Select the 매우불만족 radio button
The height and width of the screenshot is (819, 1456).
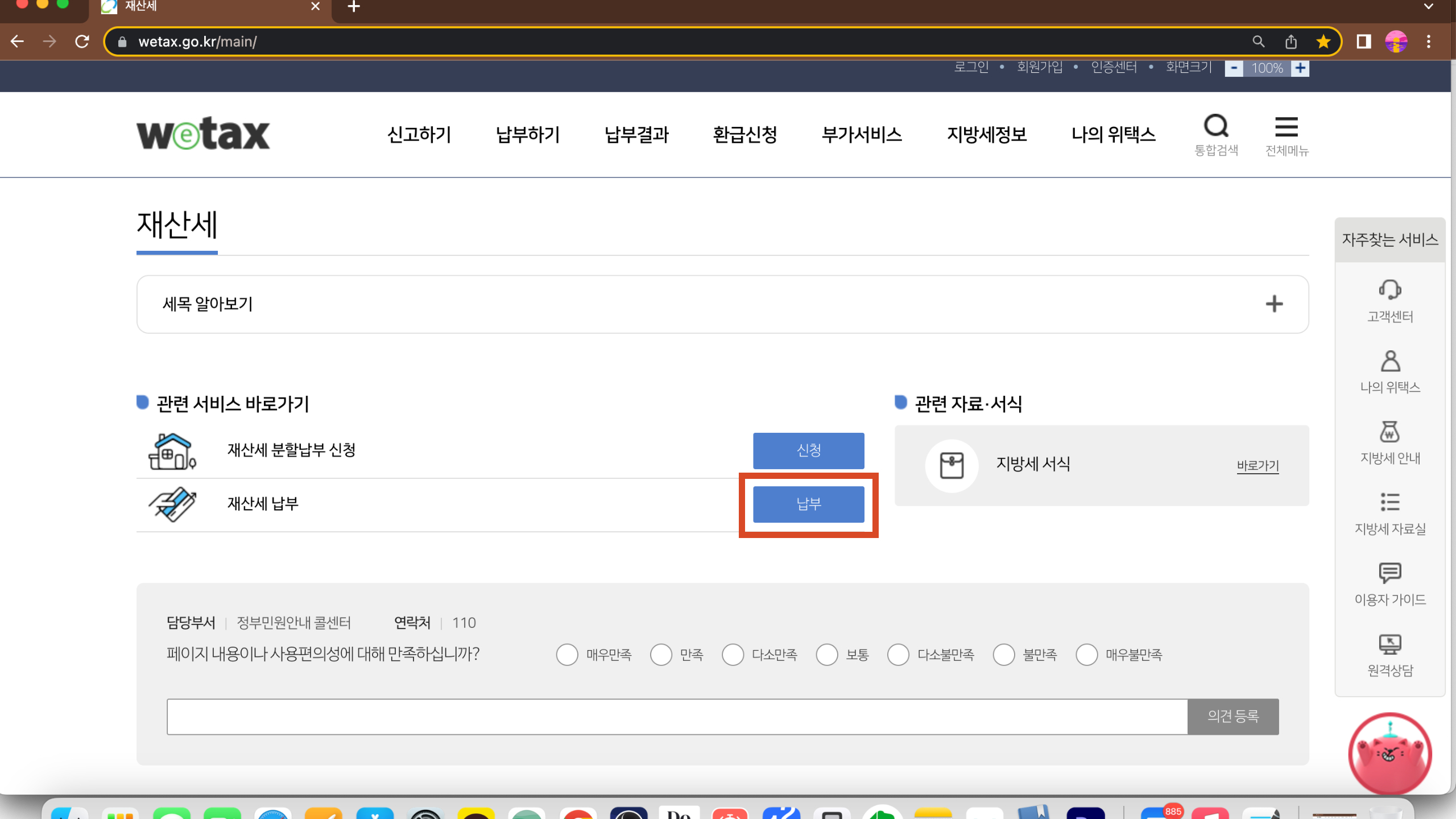pyautogui.click(x=1086, y=655)
